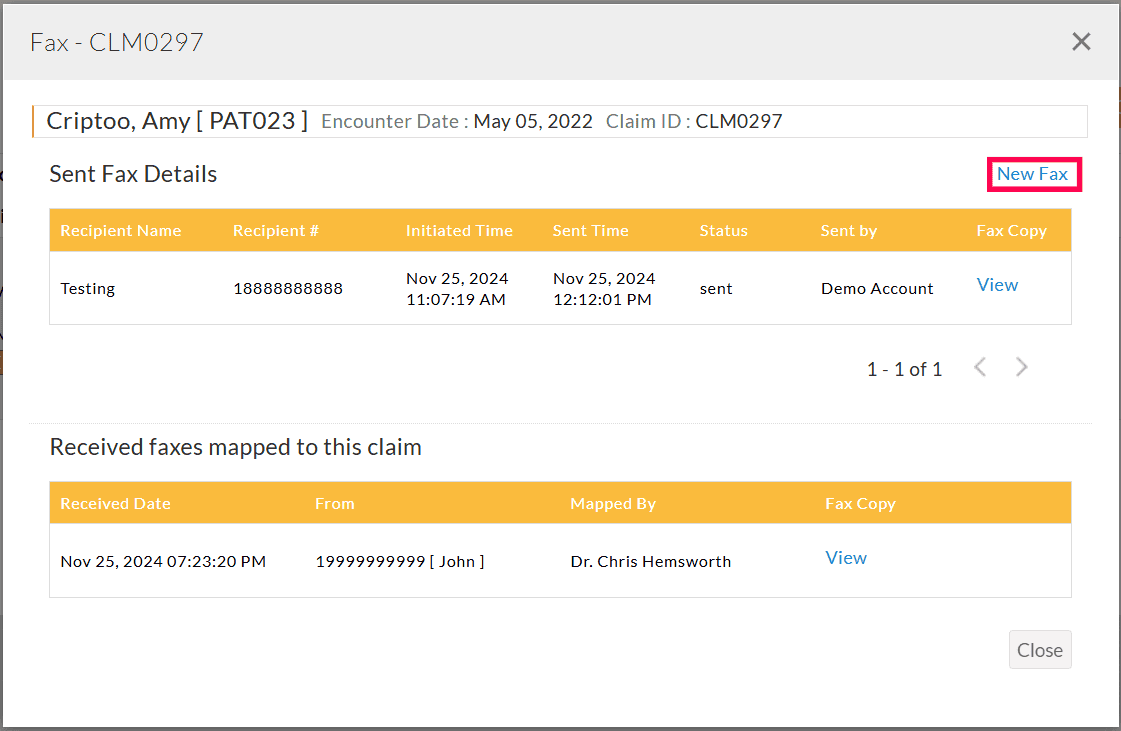The width and height of the screenshot is (1121, 731).
Task: Select recipient number 18888888888 cell
Action: pyautogui.click(x=288, y=289)
